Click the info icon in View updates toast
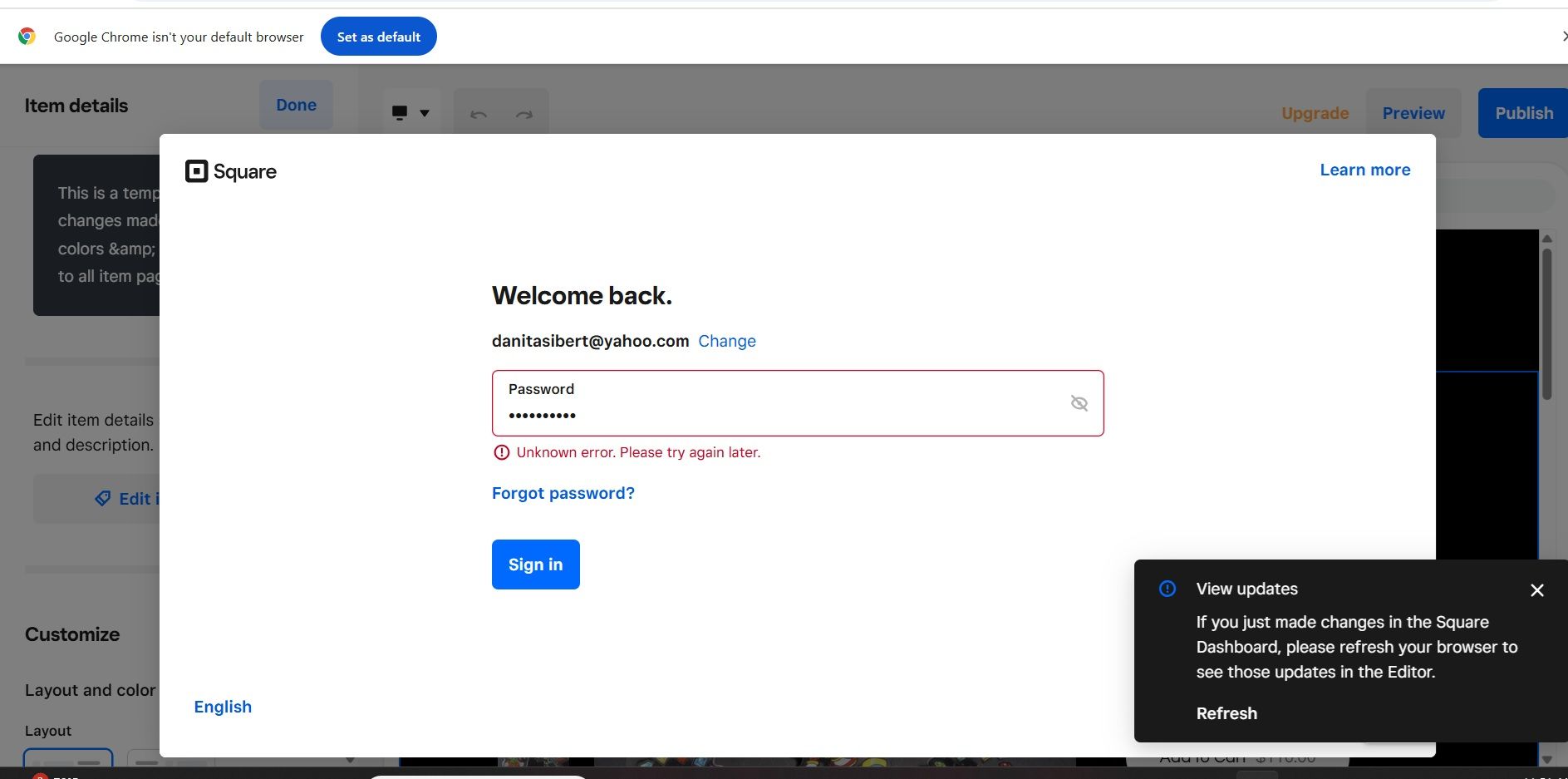 1167,589
